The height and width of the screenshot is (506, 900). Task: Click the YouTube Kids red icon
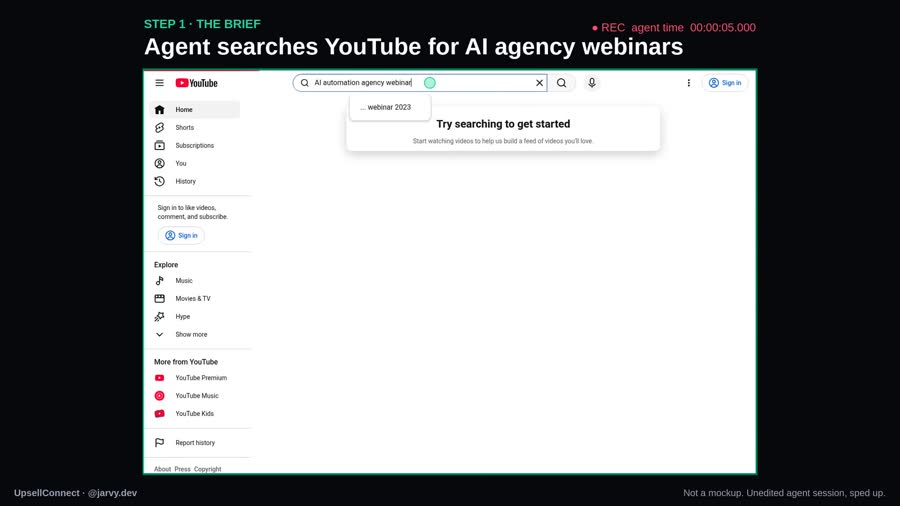coord(160,414)
